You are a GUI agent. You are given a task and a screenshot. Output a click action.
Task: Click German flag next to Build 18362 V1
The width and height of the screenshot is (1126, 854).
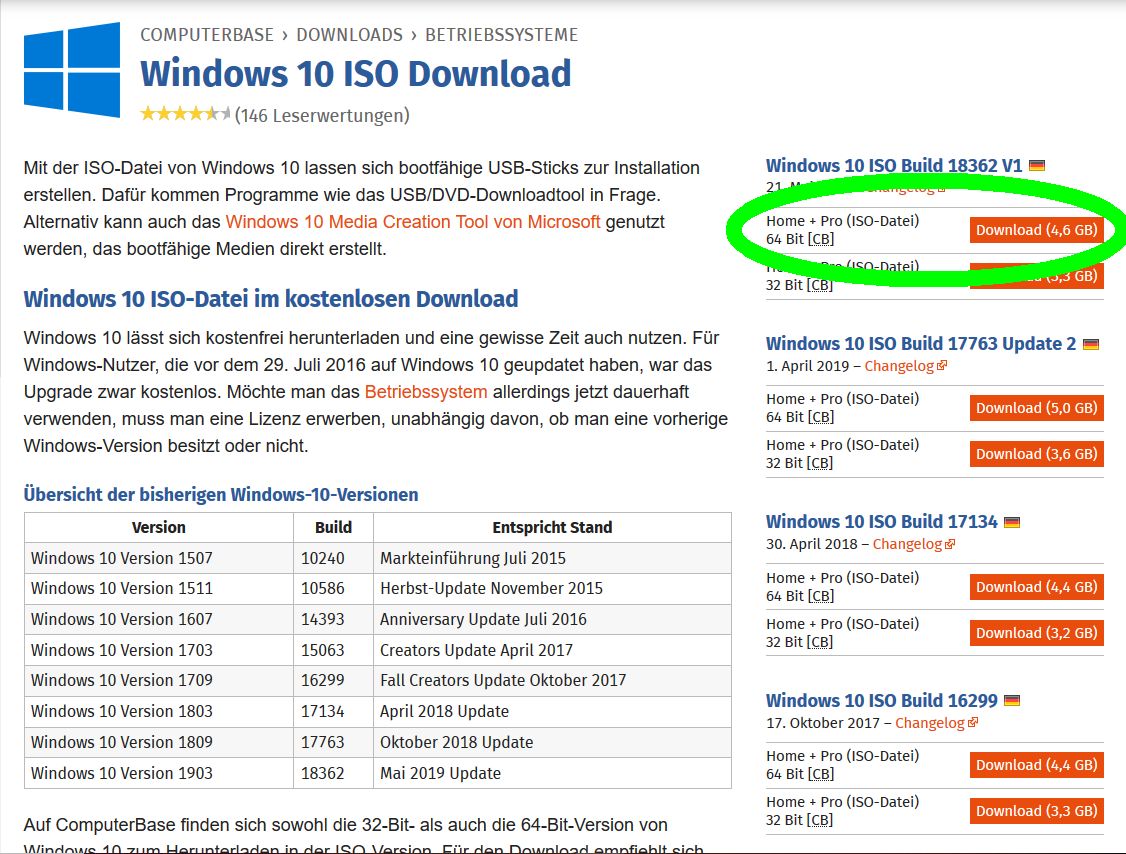pyautogui.click(x=1036, y=166)
